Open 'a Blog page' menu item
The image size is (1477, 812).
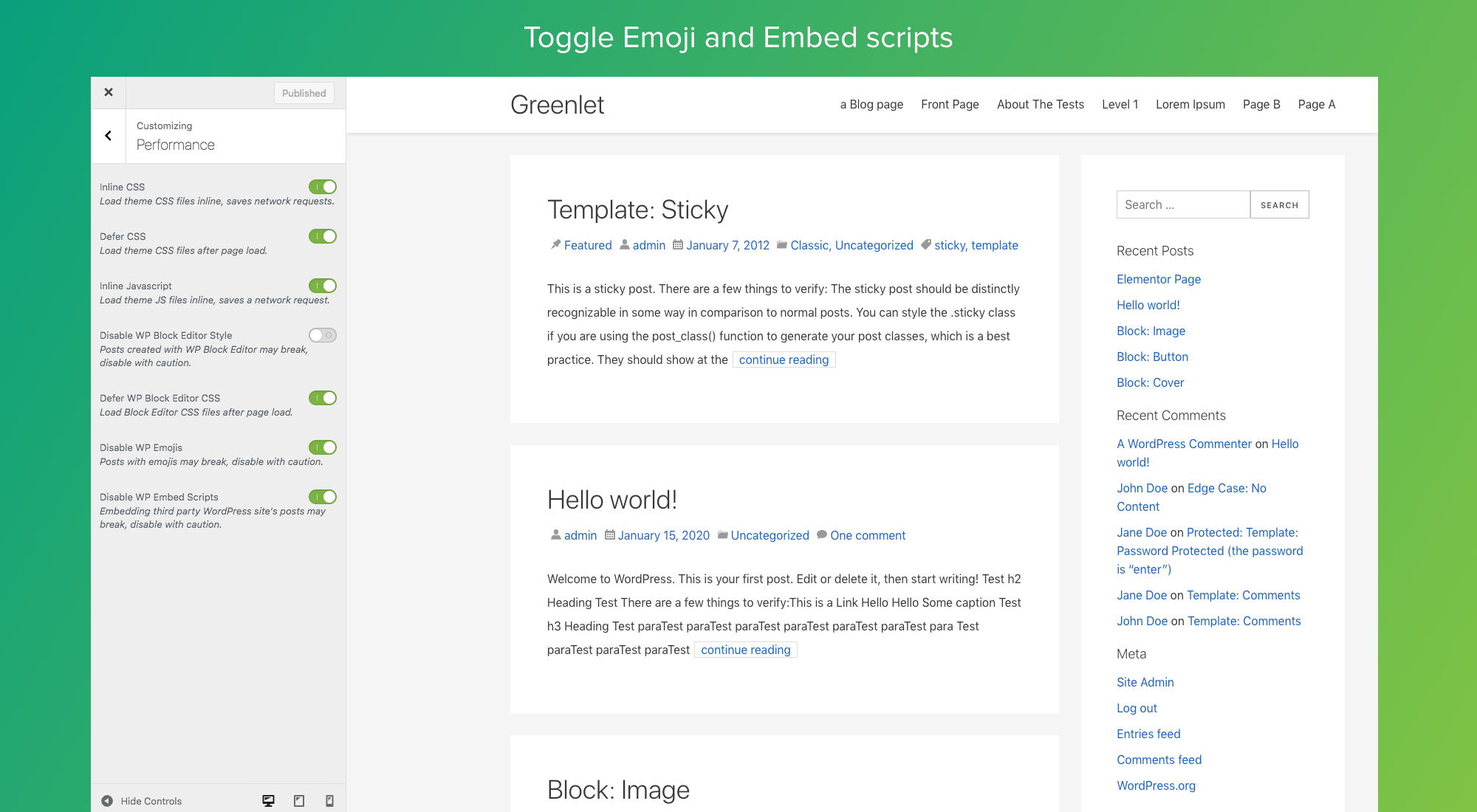(871, 104)
